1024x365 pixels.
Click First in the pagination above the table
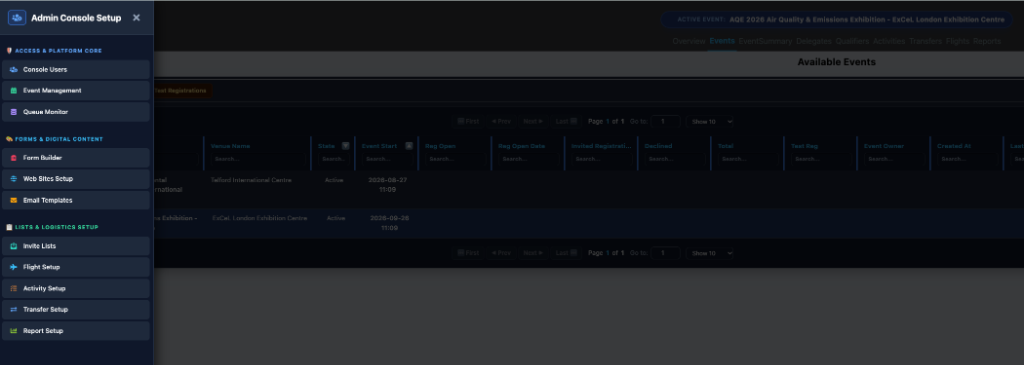pos(468,121)
